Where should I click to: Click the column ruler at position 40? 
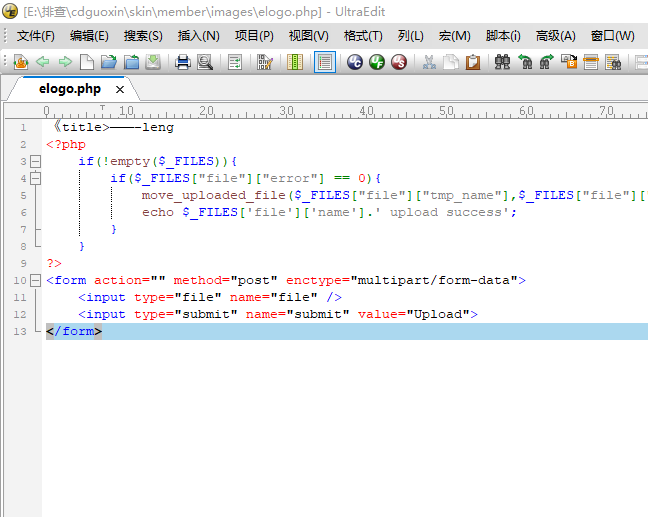click(x=366, y=110)
